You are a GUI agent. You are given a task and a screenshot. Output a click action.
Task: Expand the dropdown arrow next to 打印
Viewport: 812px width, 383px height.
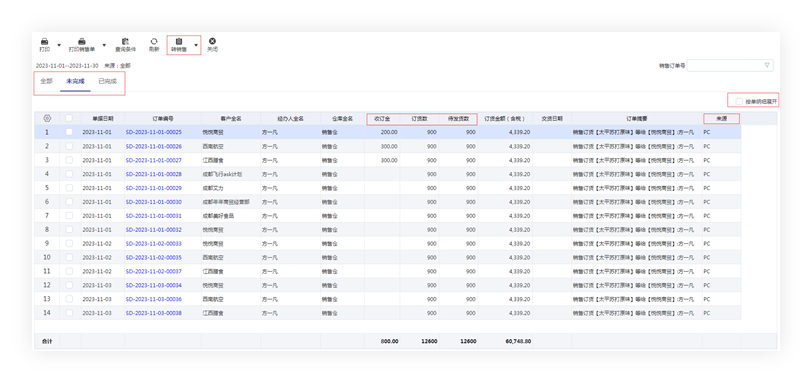[59, 46]
